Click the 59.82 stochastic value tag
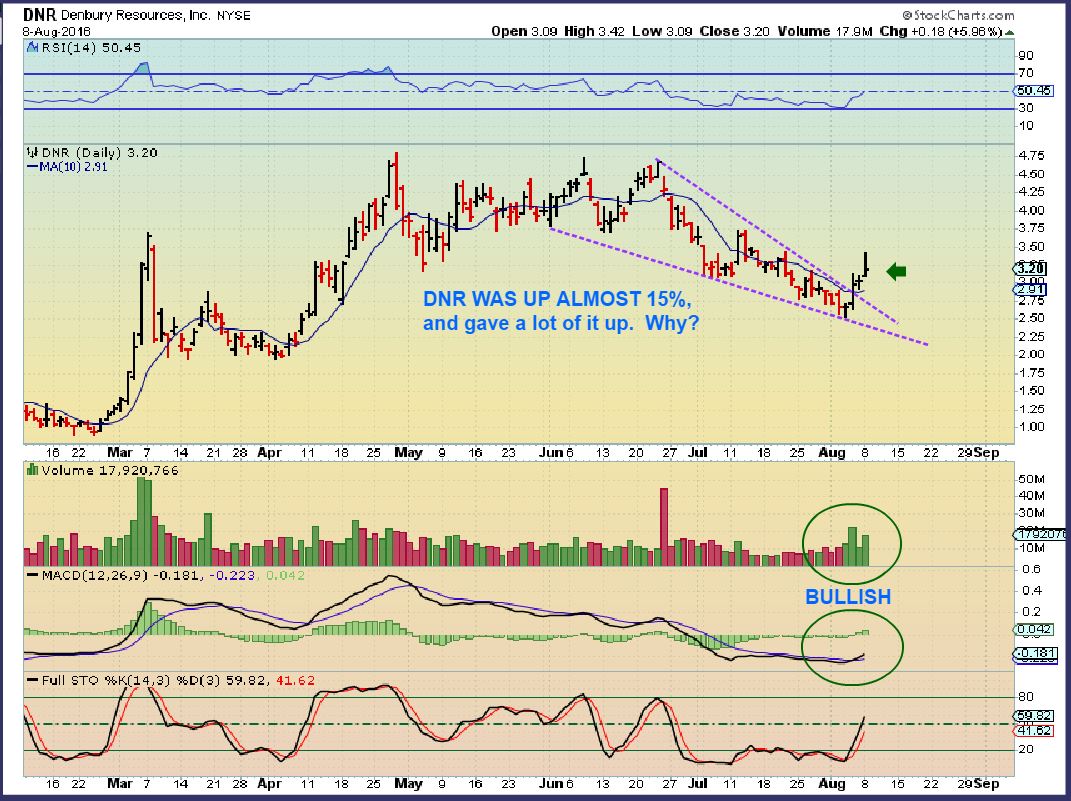The height and width of the screenshot is (801, 1071). 1034,716
